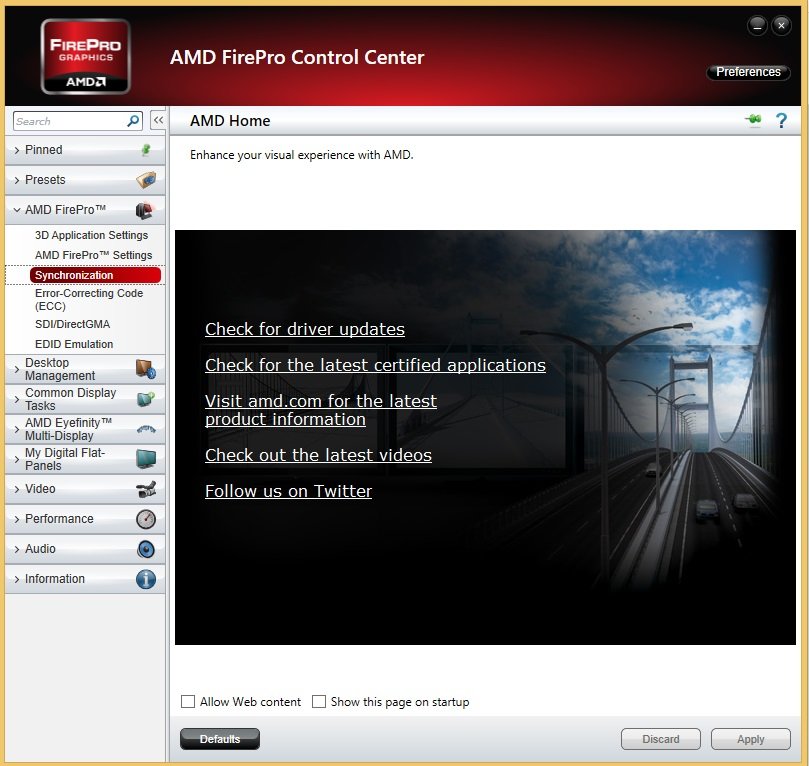The height and width of the screenshot is (766, 809).
Task: Click the Common Display Tasks icon
Action: click(146, 399)
